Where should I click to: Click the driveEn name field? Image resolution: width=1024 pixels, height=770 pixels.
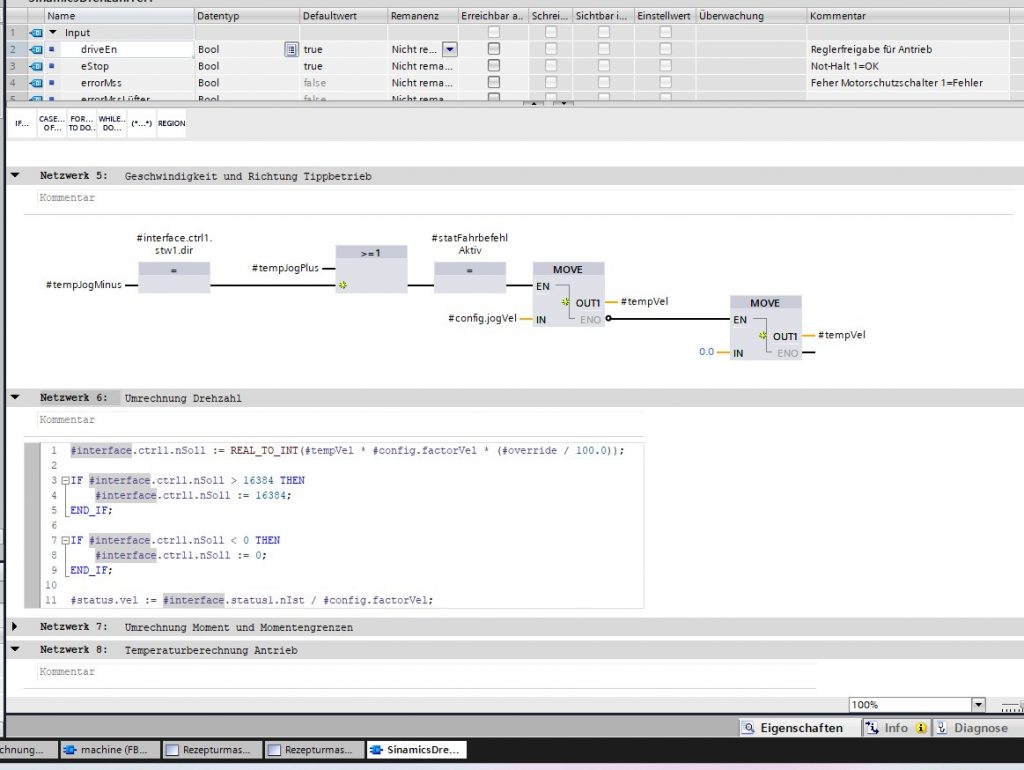128,49
